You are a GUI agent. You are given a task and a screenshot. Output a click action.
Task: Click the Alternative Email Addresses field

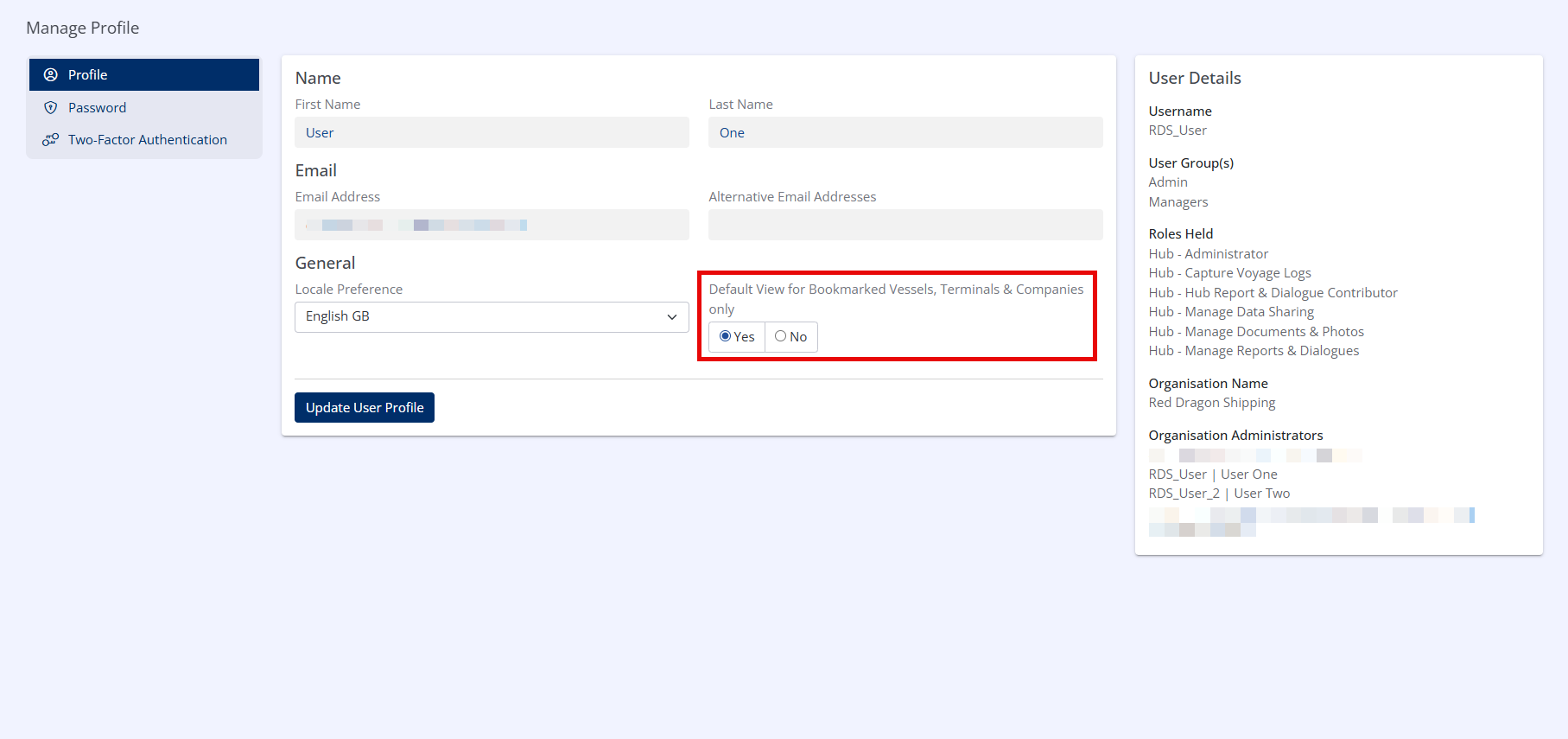pyautogui.click(x=905, y=225)
